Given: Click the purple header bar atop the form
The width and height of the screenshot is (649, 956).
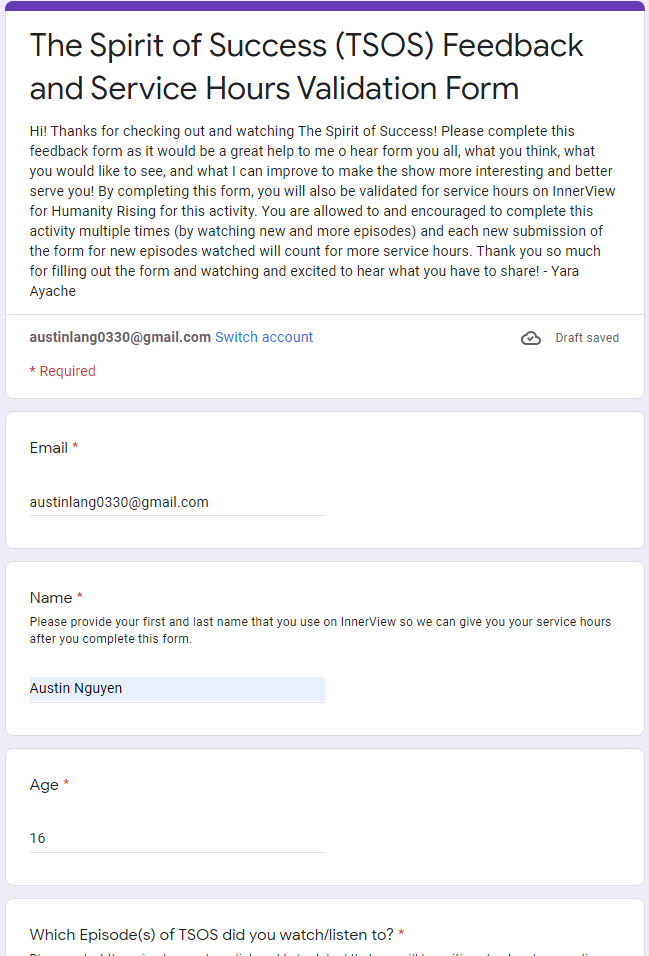Looking at the screenshot, I should (324, 6).
